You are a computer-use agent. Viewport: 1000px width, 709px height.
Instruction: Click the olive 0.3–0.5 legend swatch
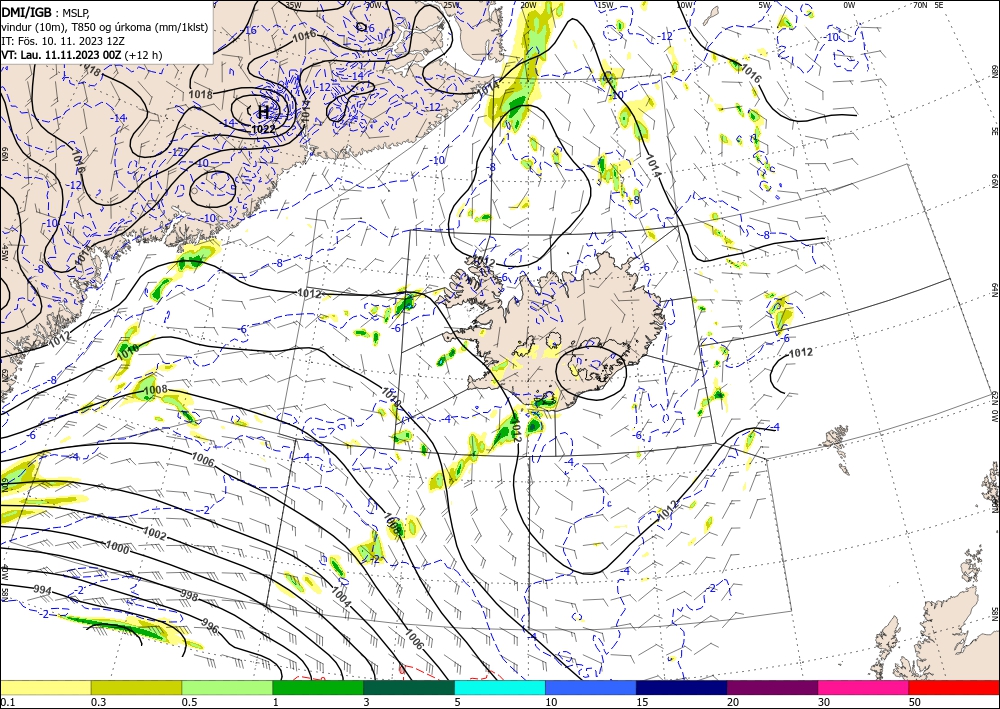coord(136,687)
